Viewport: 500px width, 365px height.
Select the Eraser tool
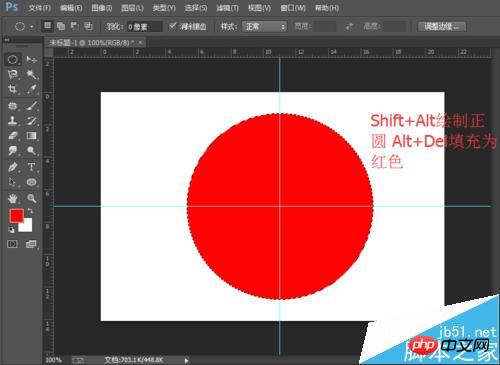[13, 136]
